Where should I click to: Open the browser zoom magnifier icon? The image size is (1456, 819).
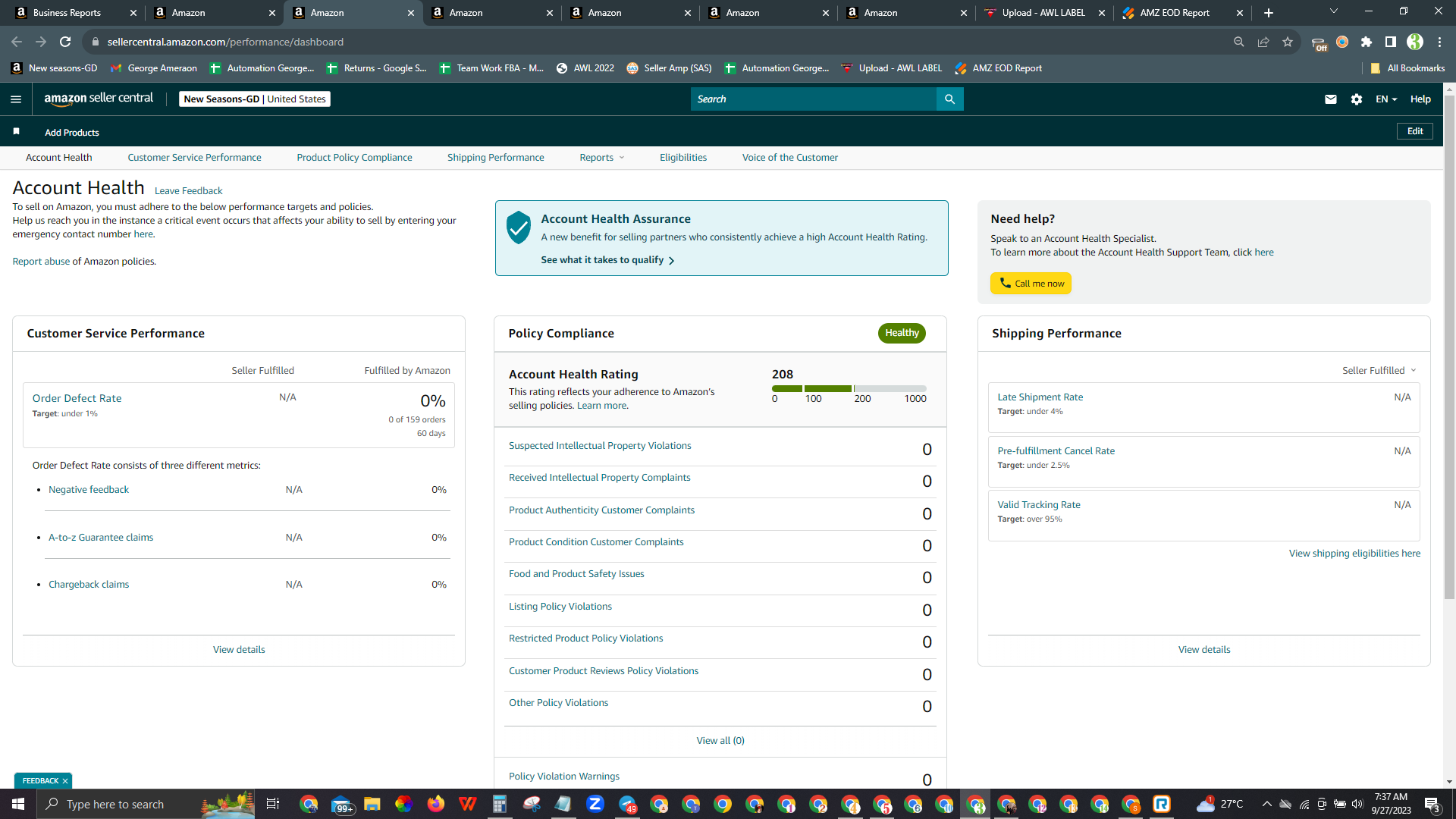tap(1239, 42)
